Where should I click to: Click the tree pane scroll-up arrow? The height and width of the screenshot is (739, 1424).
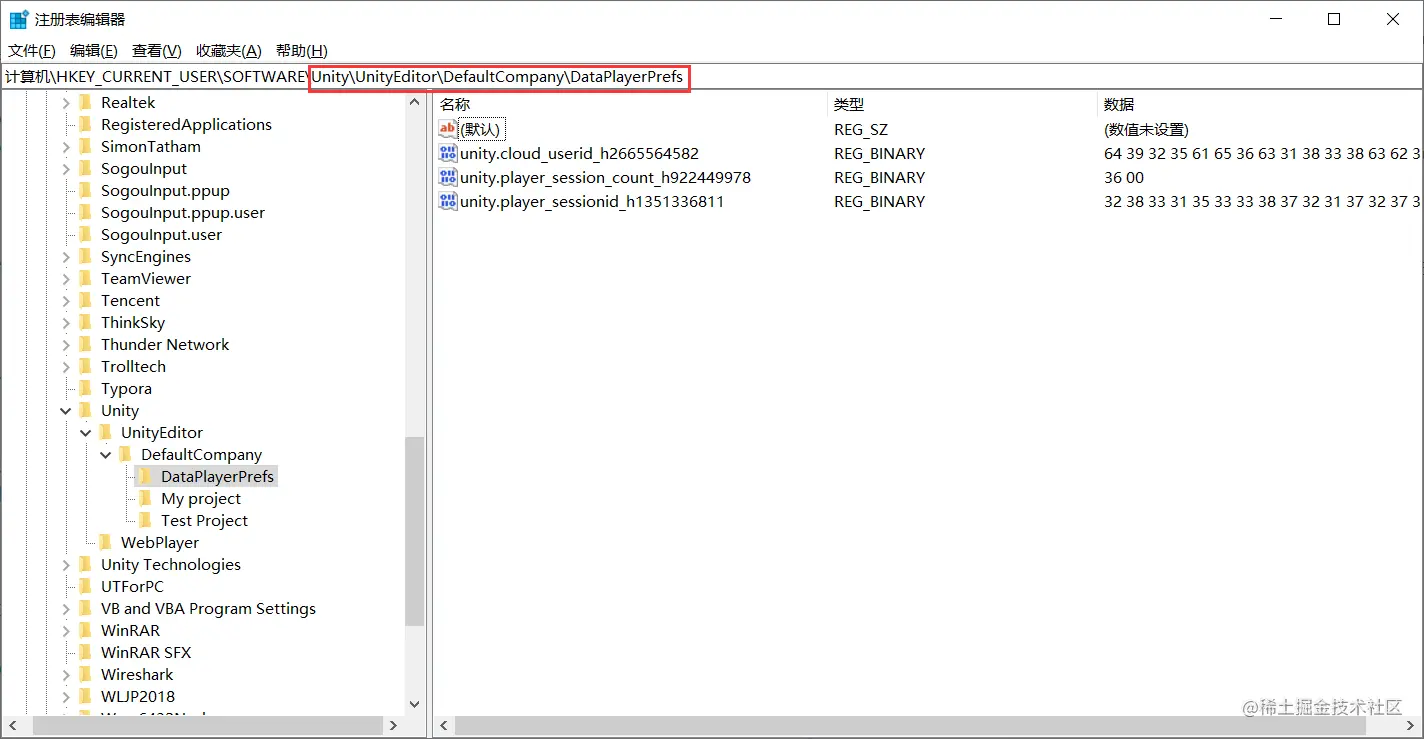click(x=415, y=102)
